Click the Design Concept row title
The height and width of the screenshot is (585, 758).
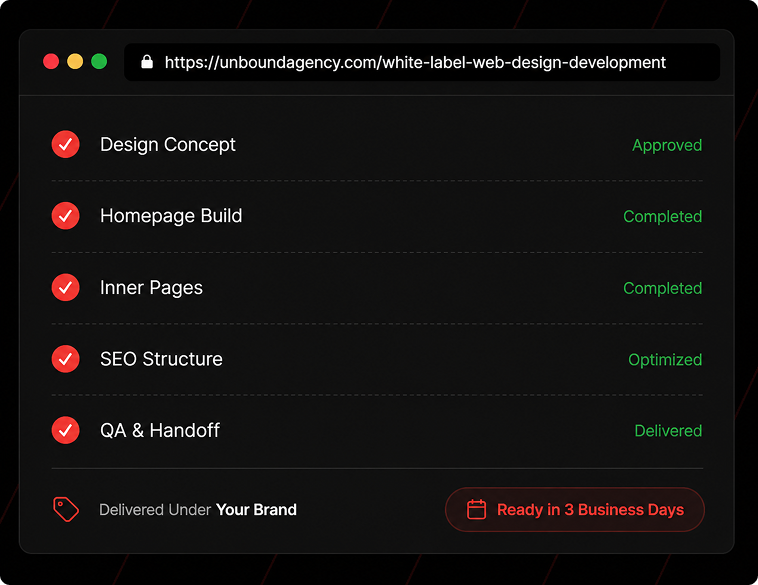168,145
